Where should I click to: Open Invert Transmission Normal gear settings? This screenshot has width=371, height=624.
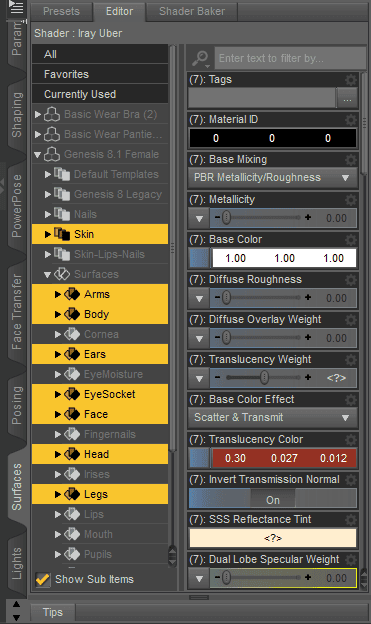(x=351, y=480)
